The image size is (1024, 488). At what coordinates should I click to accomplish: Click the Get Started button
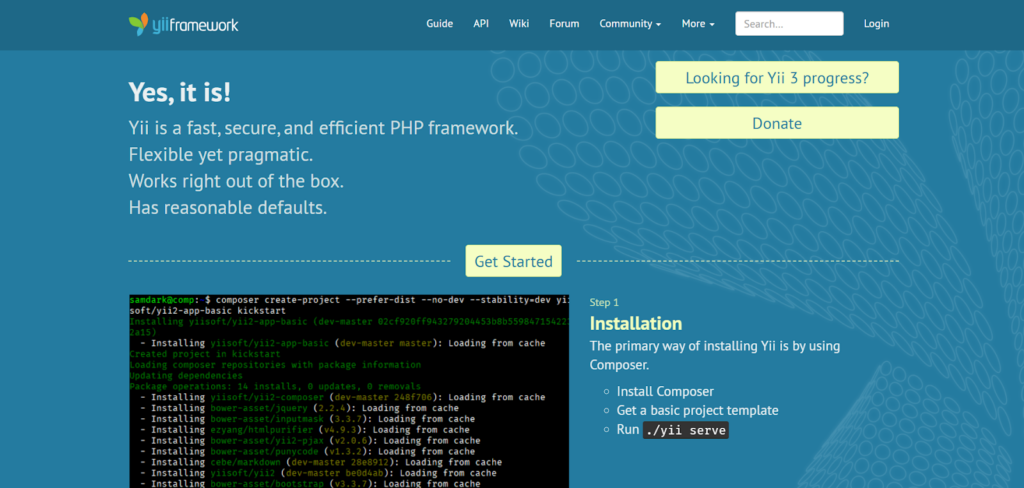coord(513,261)
